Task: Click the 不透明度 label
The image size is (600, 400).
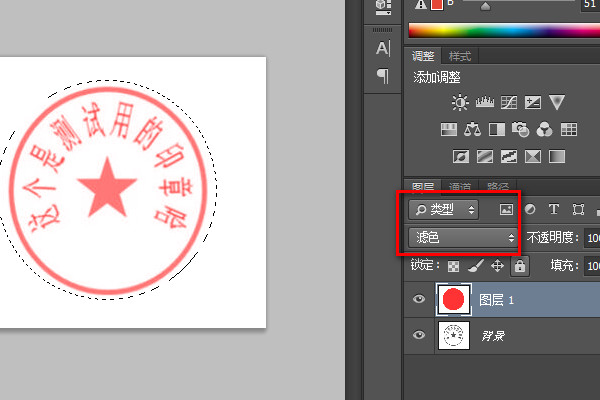Action: click(x=553, y=238)
